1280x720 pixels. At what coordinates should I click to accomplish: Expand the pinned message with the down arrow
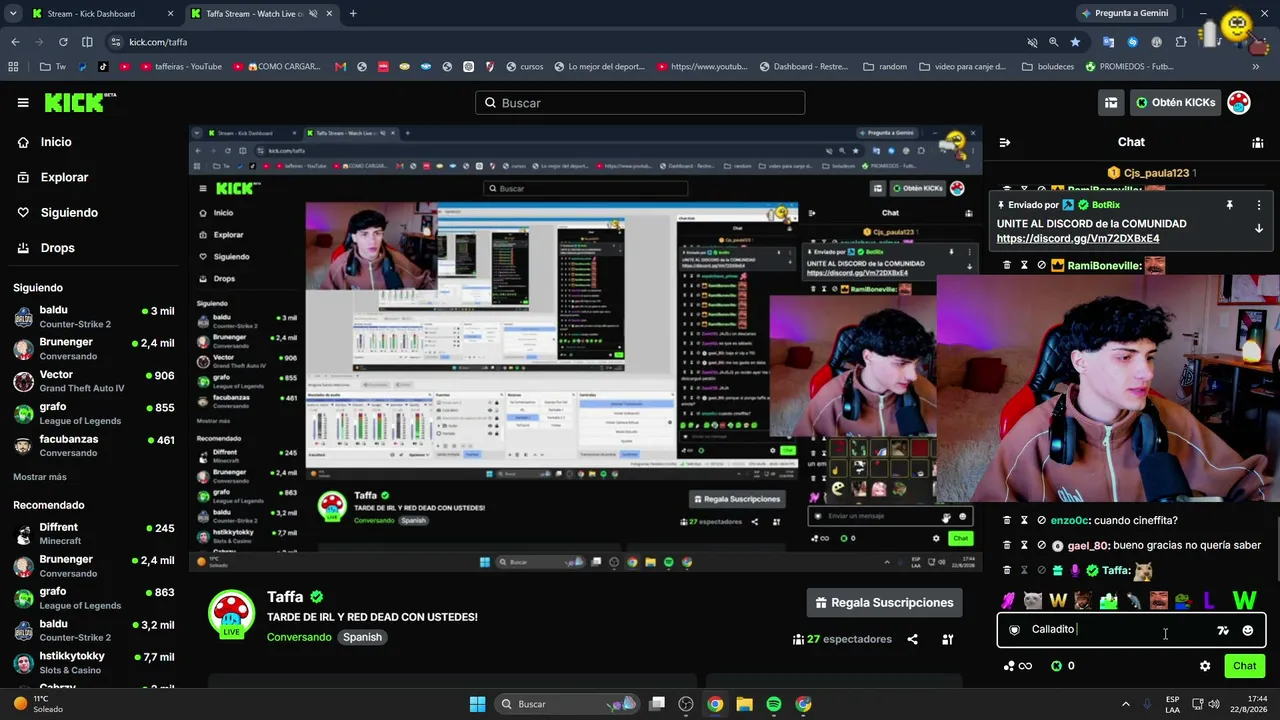click(1259, 229)
